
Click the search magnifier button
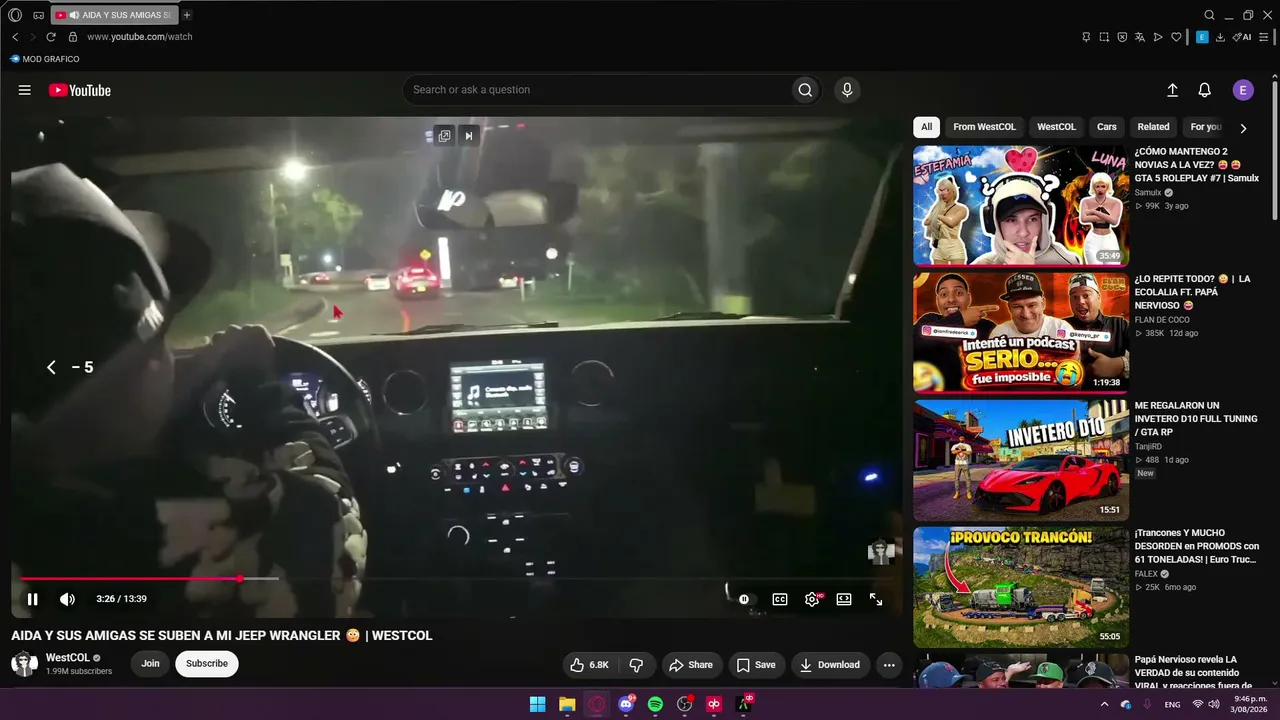pos(805,90)
